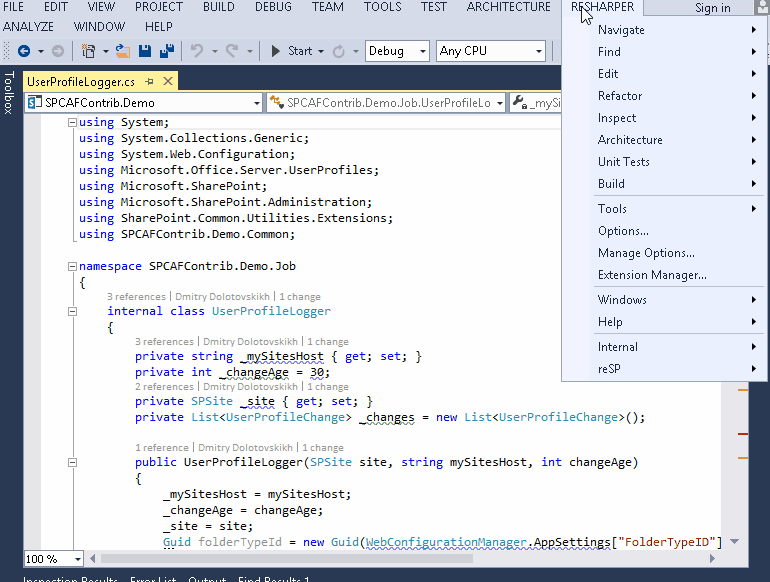The height and width of the screenshot is (582, 770).
Task: Open the Any CPU platform dropdown
Action: tap(539, 51)
